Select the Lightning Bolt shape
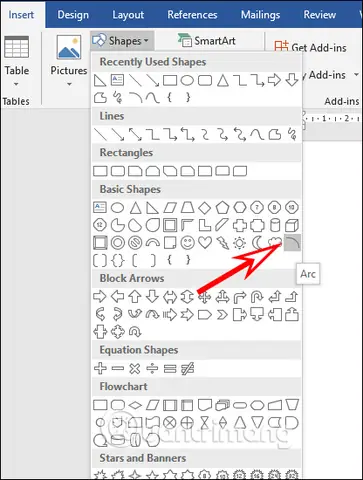Viewport: 363px width, 480px height. 222,243
